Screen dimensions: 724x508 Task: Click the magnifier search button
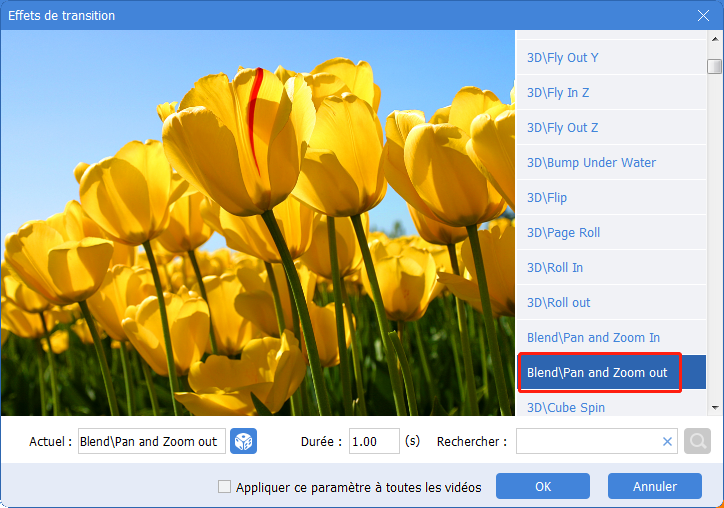(697, 441)
